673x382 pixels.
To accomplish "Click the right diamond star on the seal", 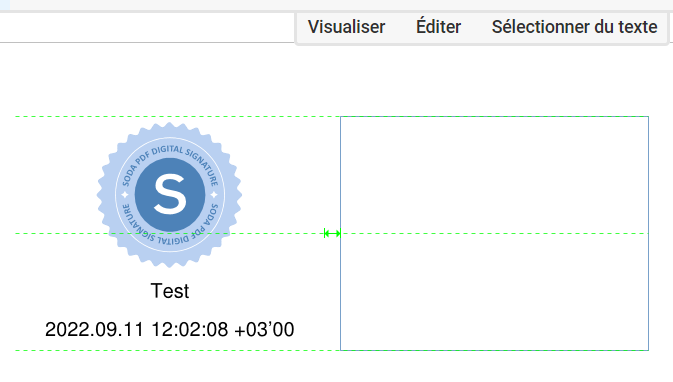I will click(x=214, y=195).
